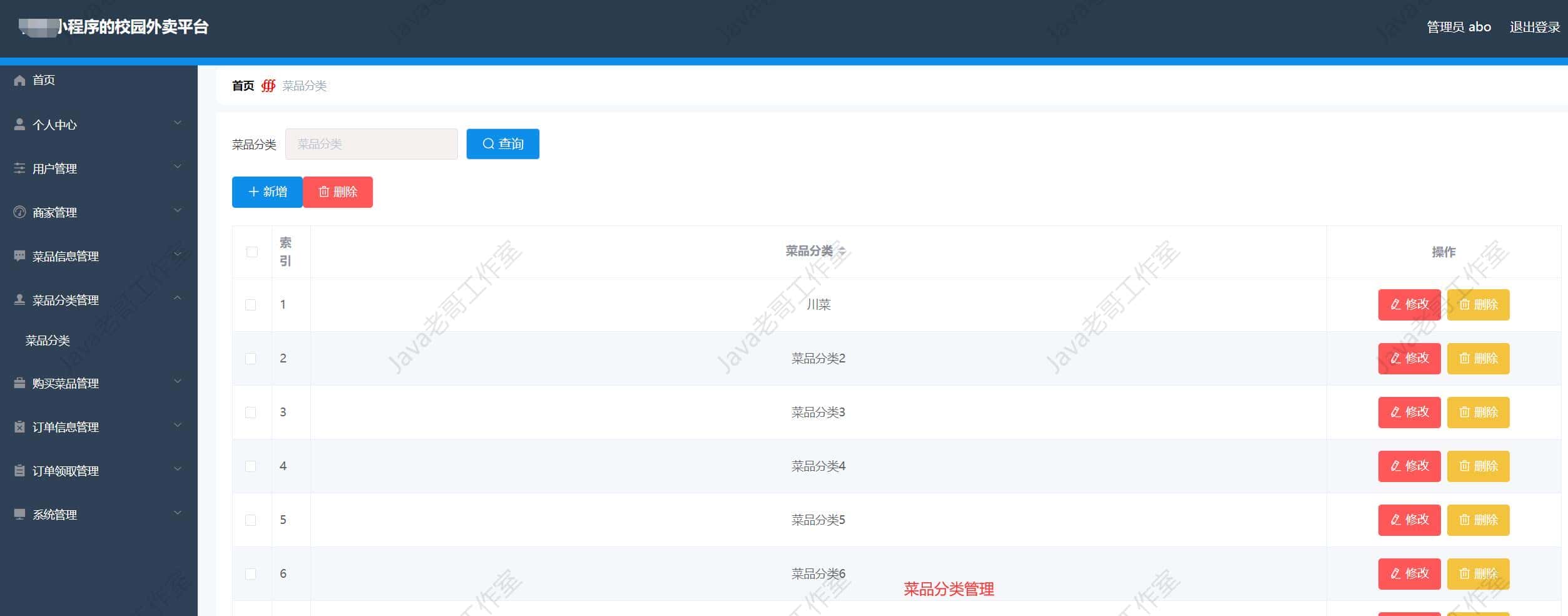Image resolution: width=1568 pixels, height=616 pixels.
Task: Expand 订单信息管理 menu with its chevron
Action: click(178, 425)
